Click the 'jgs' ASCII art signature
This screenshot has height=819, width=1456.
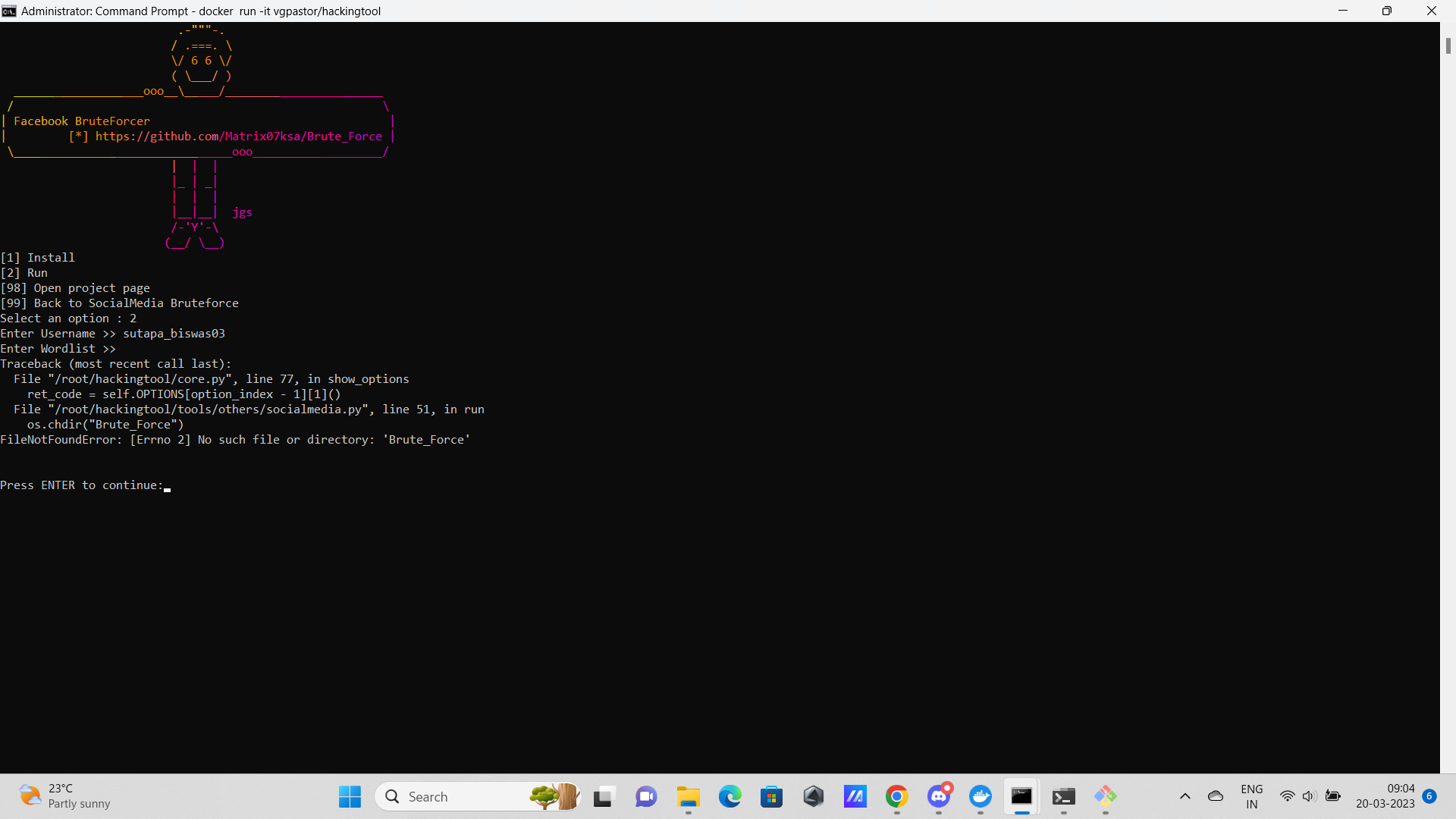(243, 213)
